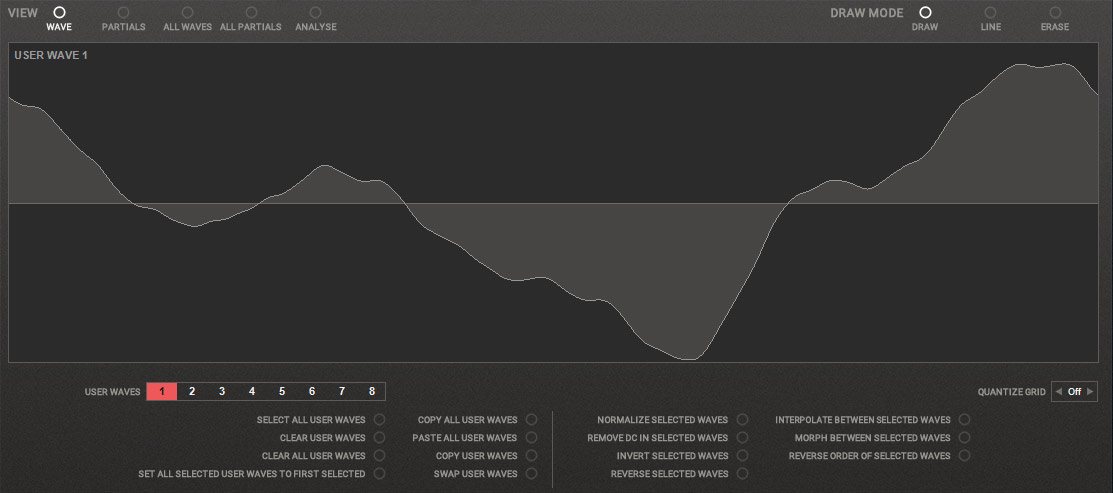Switch view to Partials

(124, 13)
